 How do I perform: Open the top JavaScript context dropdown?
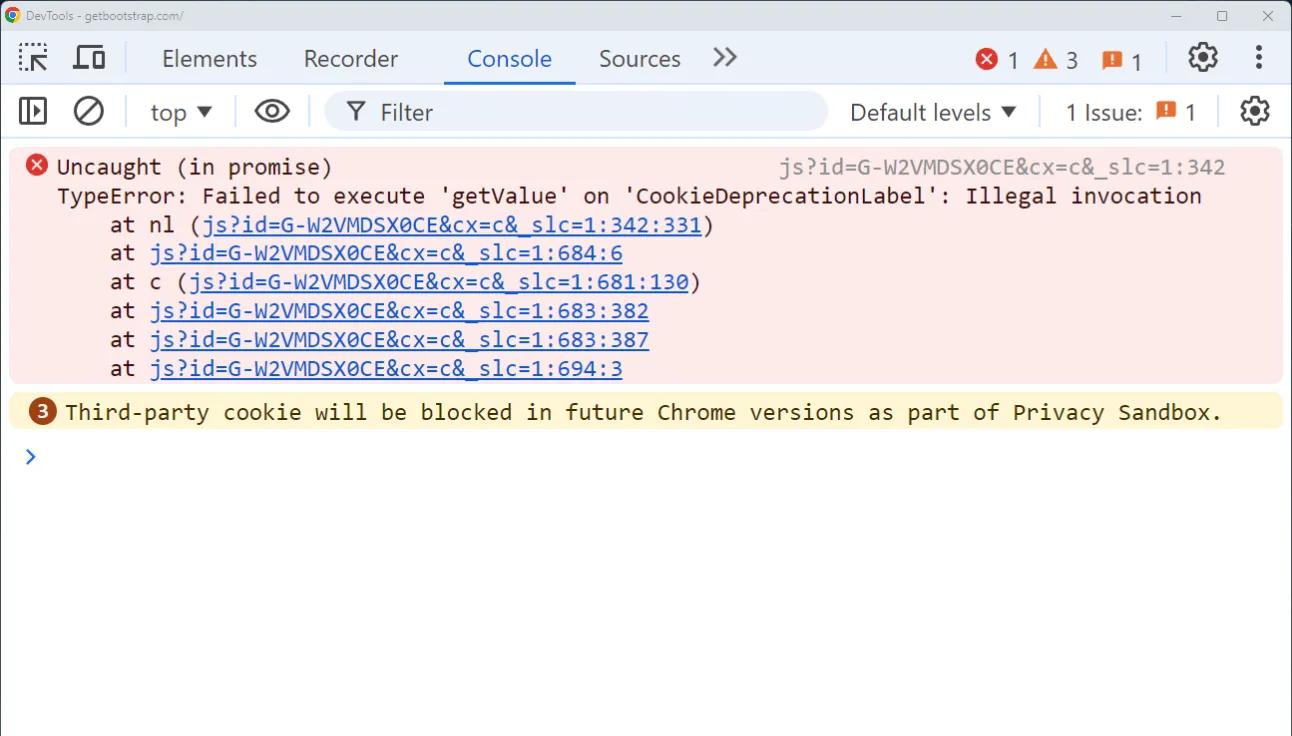pos(181,112)
